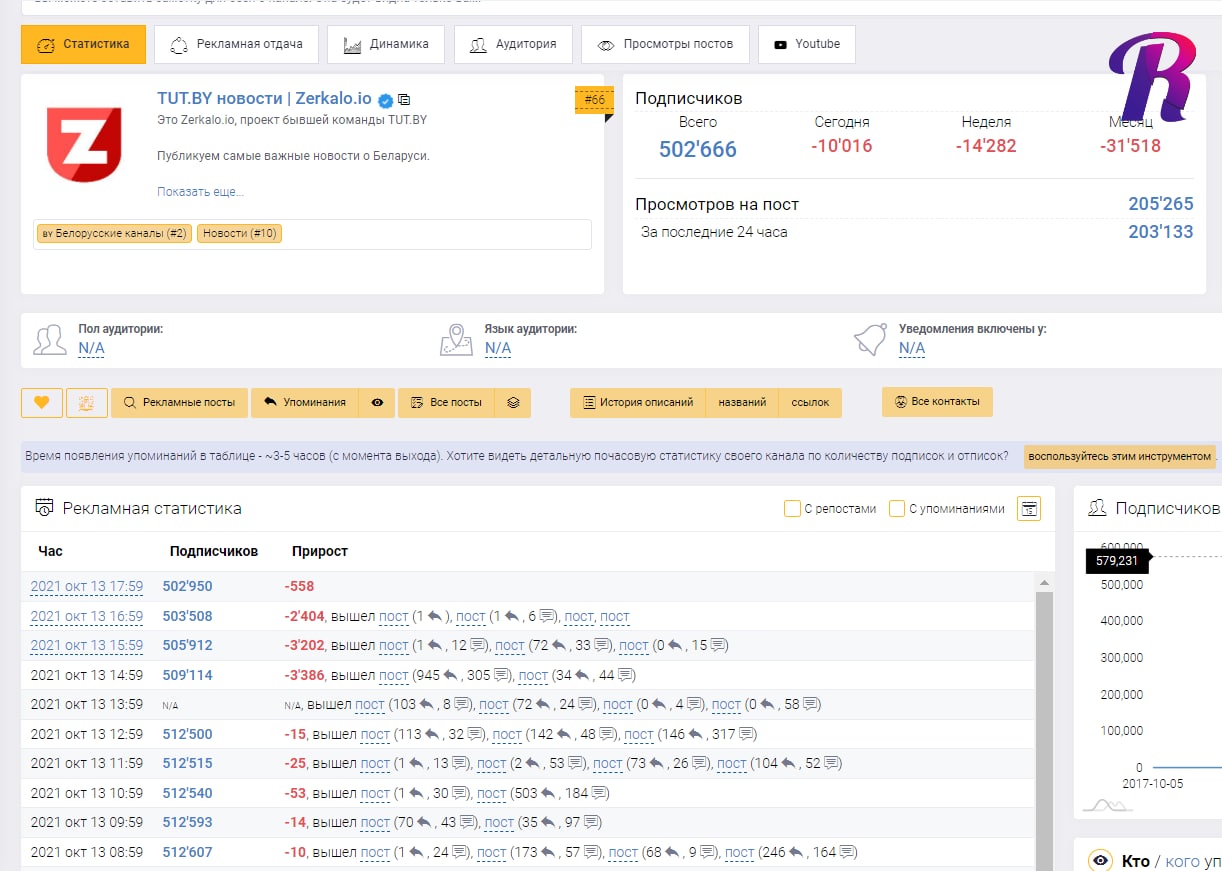Image resolution: width=1222 pixels, height=871 pixels.
Task: Click the clock icon beside Рекламная статистика
Action: (44, 508)
